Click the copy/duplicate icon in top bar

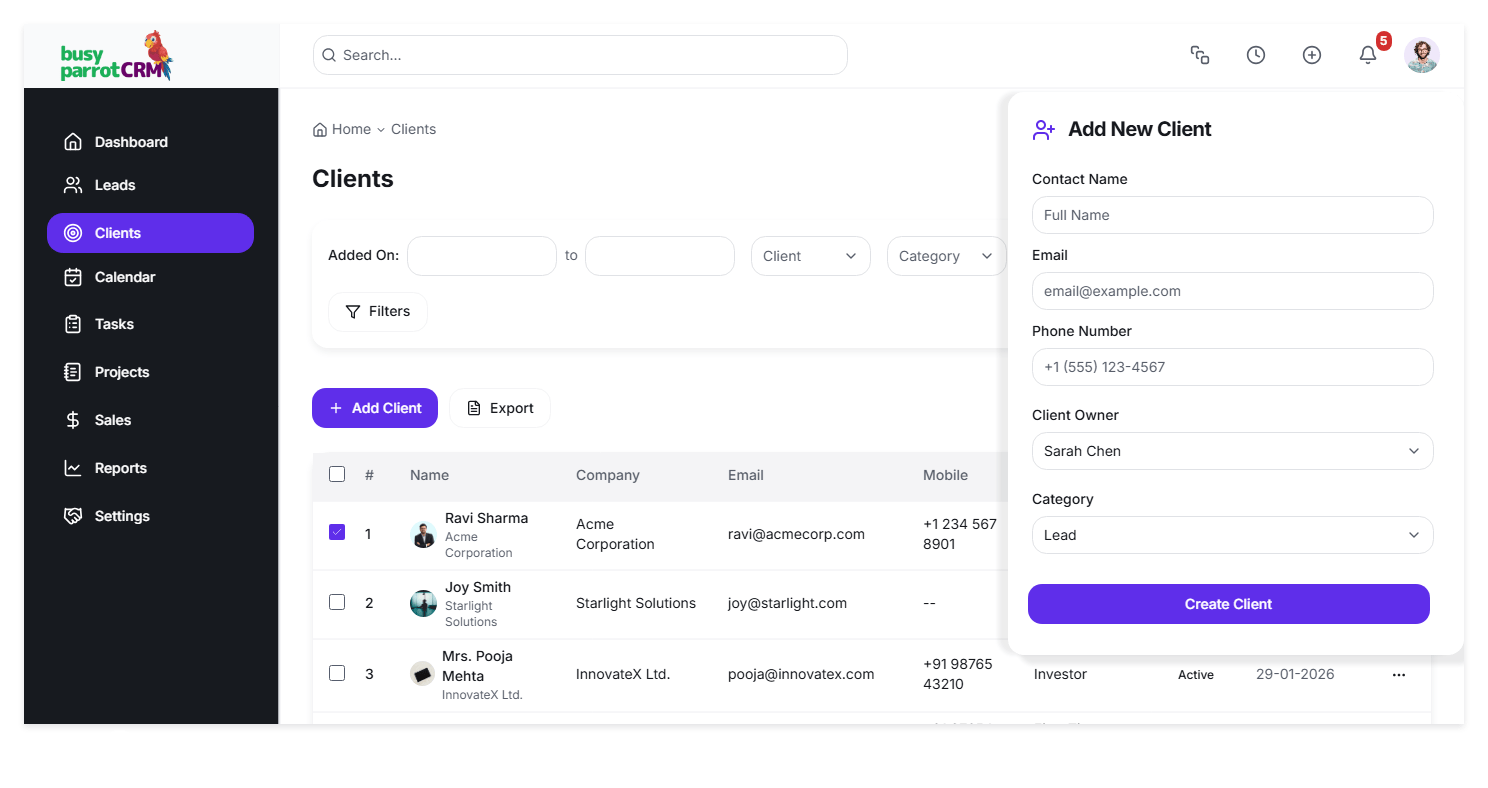(1200, 56)
